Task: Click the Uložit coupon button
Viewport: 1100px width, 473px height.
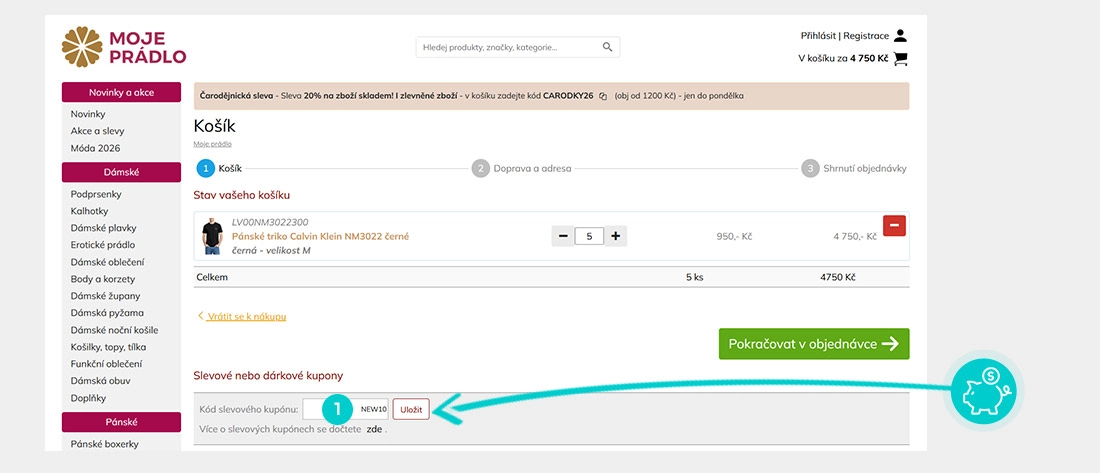Action: [x=411, y=409]
